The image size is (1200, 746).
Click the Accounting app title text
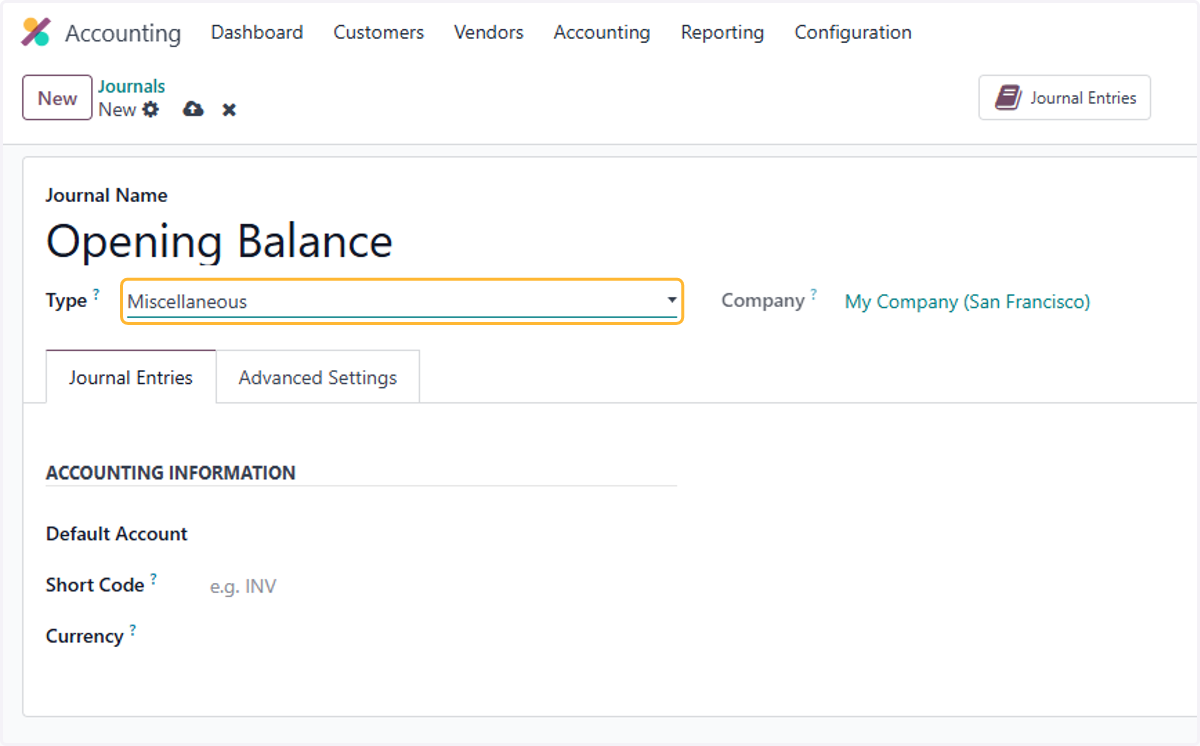click(x=123, y=33)
